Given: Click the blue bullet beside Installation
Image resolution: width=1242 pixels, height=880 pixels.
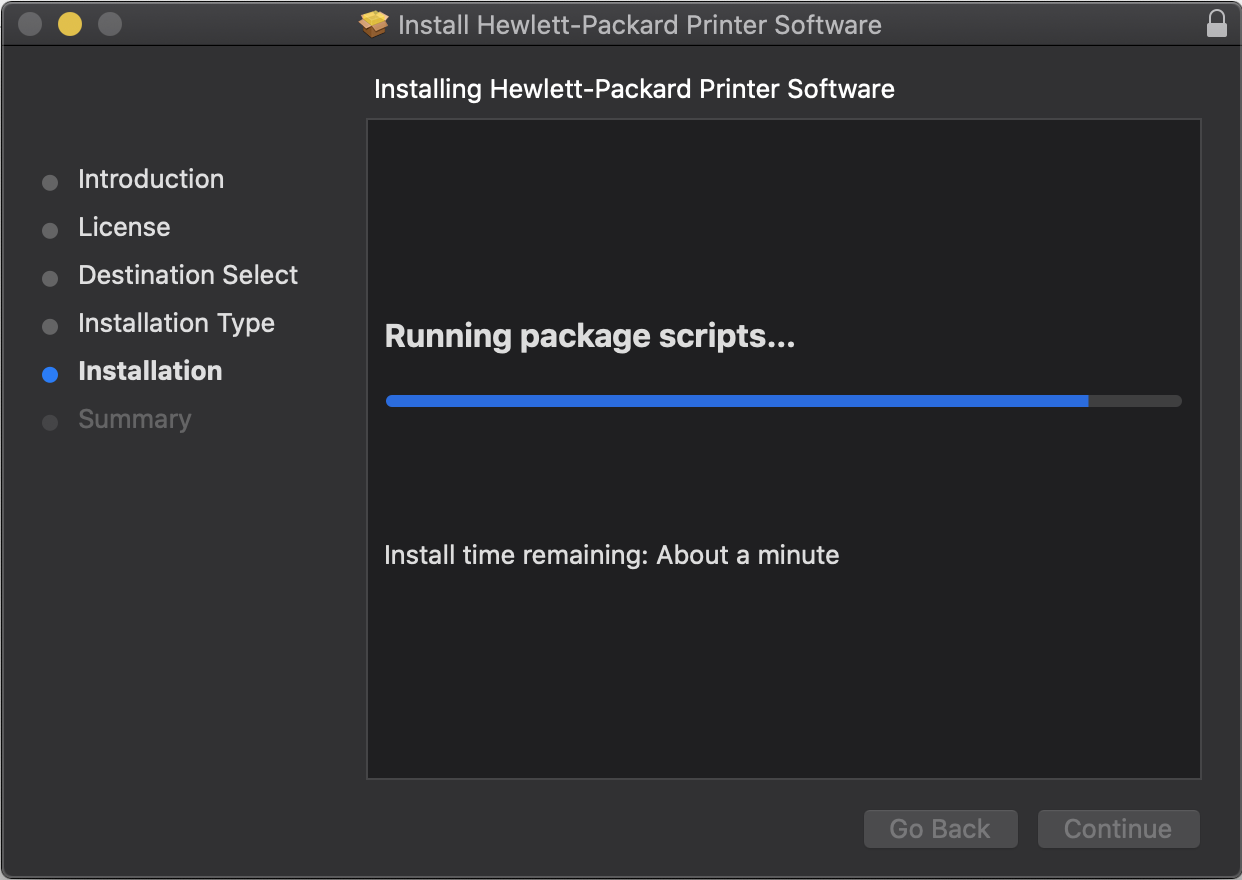Looking at the screenshot, I should [50, 375].
